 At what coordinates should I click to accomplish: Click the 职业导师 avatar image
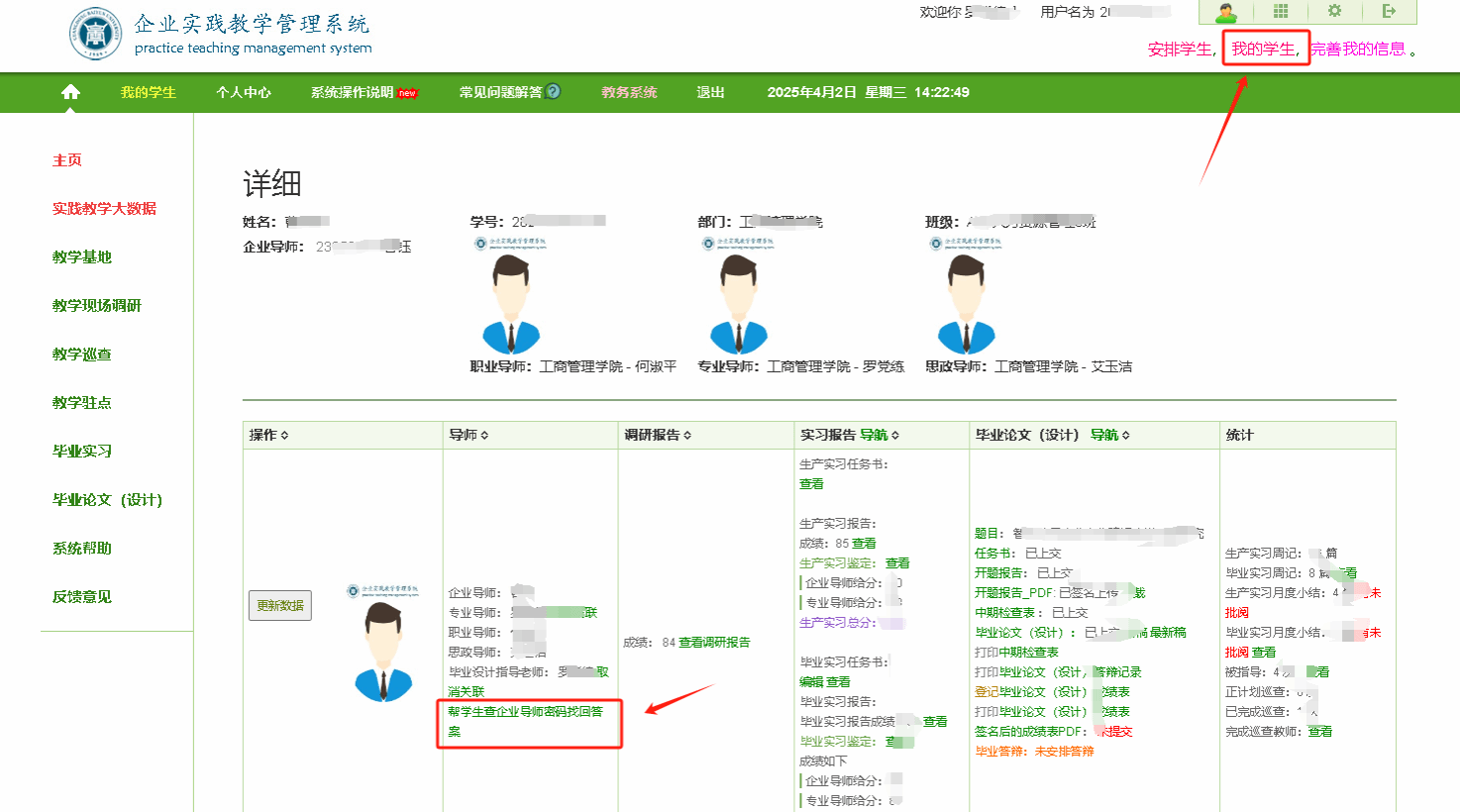click(511, 304)
